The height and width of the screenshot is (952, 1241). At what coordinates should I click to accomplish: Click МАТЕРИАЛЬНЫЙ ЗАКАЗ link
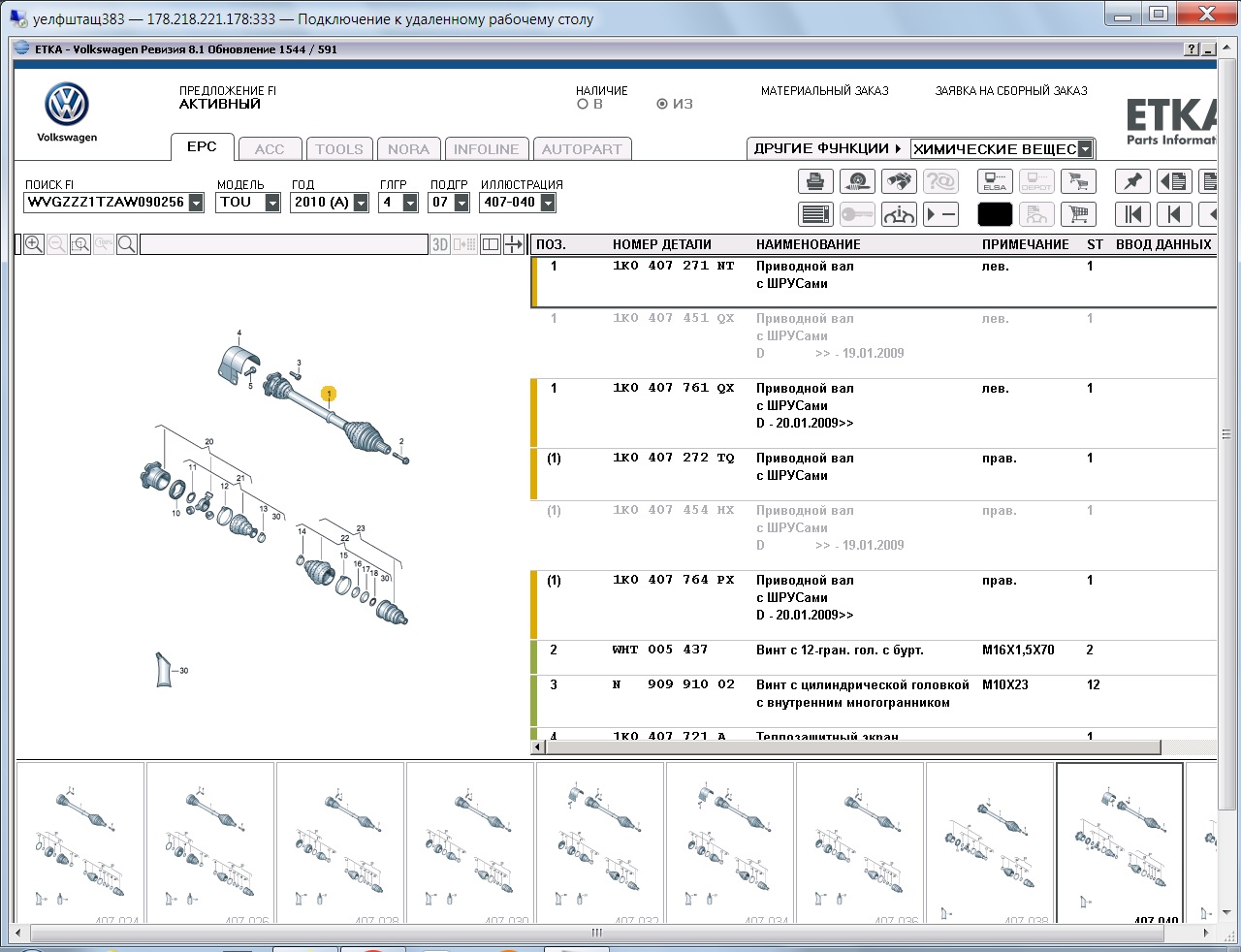click(824, 91)
